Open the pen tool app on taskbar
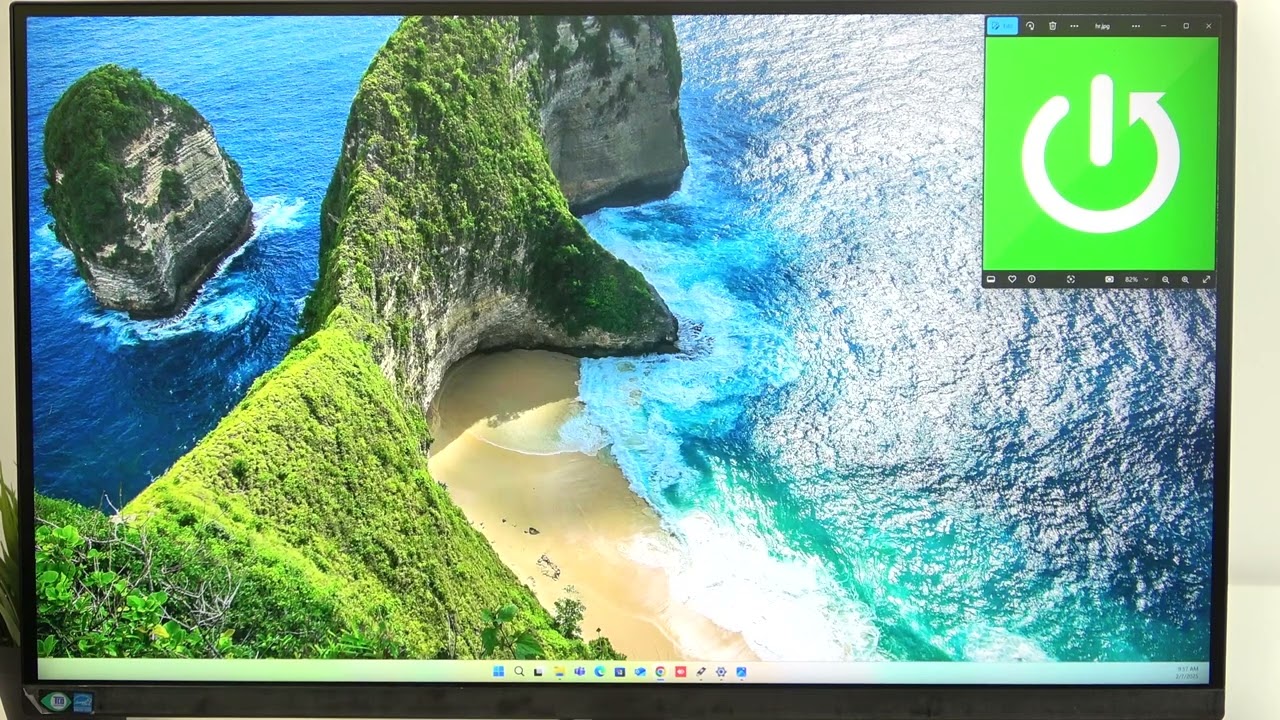Viewport: 1280px width, 720px height. point(701,671)
